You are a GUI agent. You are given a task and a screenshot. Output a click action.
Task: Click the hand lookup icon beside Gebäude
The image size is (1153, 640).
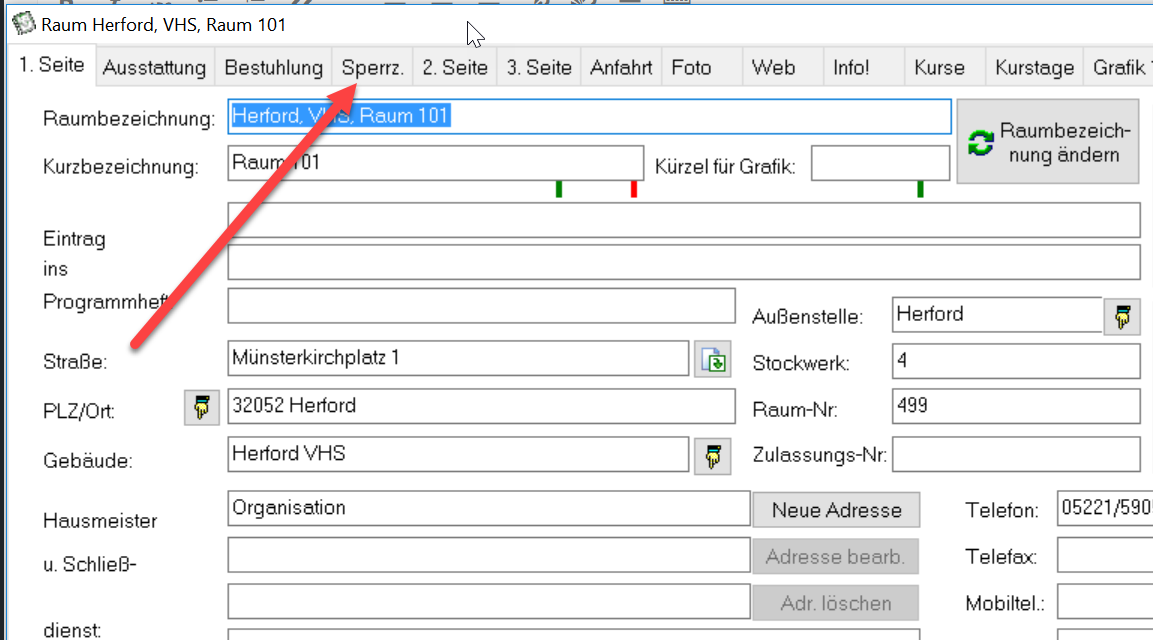(712, 456)
